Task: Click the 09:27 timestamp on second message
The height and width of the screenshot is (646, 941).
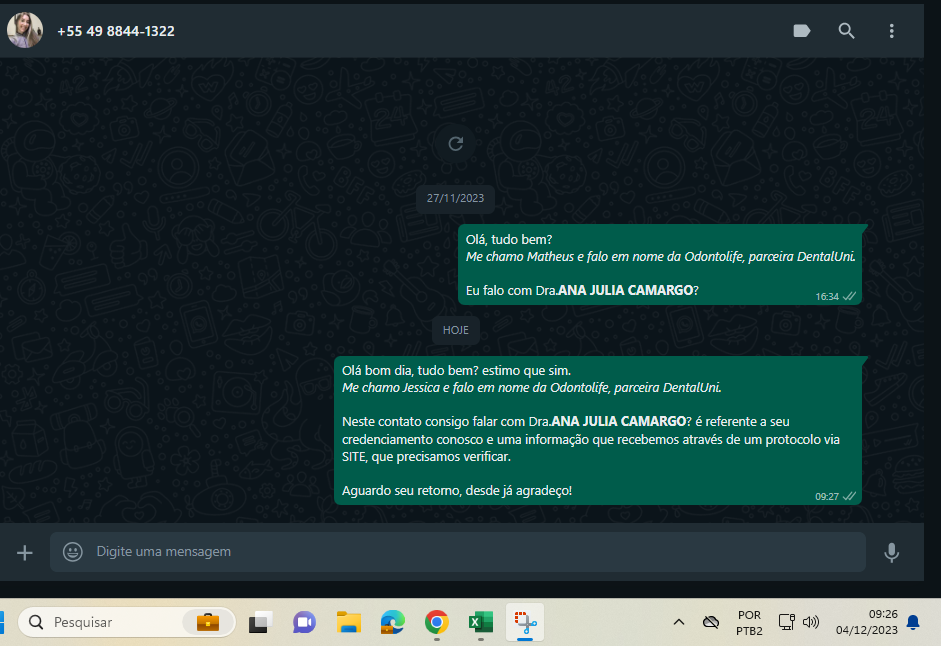Action: (827, 497)
